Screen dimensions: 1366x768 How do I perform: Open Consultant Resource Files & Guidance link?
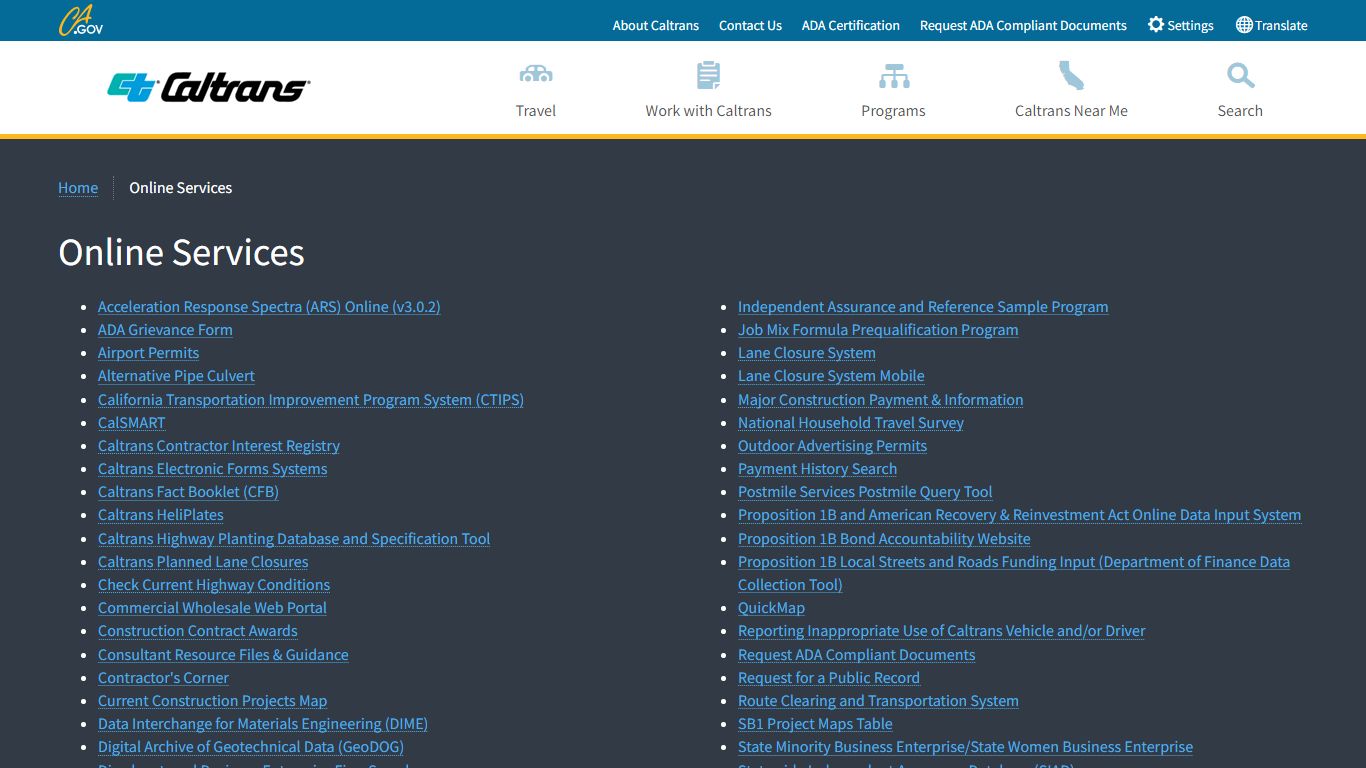(x=223, y=655)
